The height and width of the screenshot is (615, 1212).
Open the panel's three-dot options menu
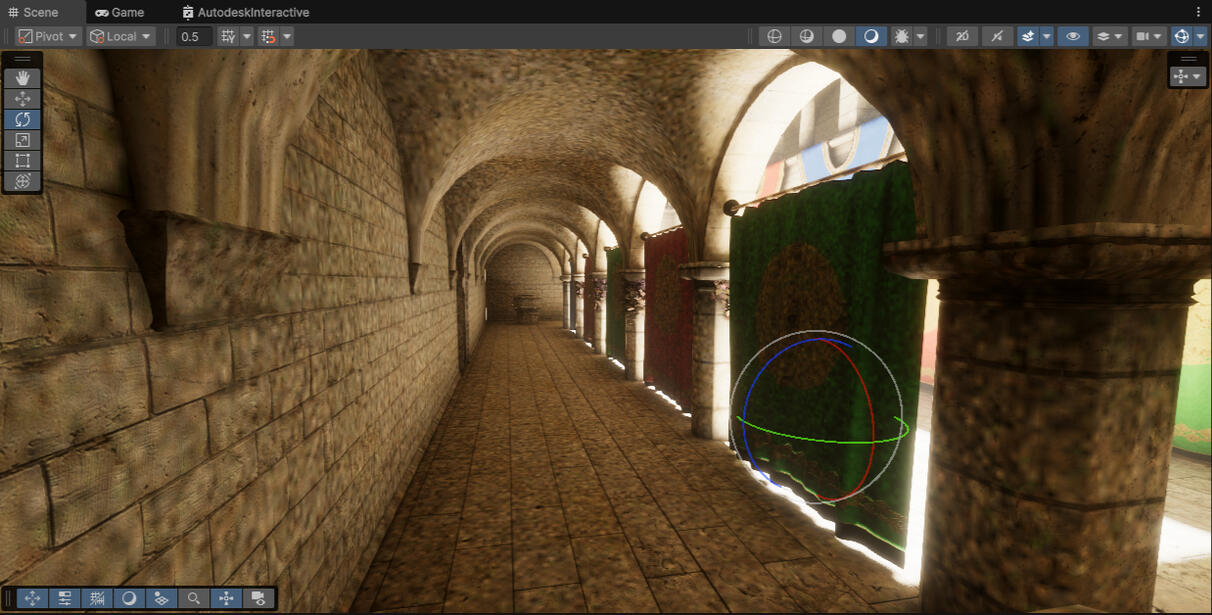[1198, 12]
